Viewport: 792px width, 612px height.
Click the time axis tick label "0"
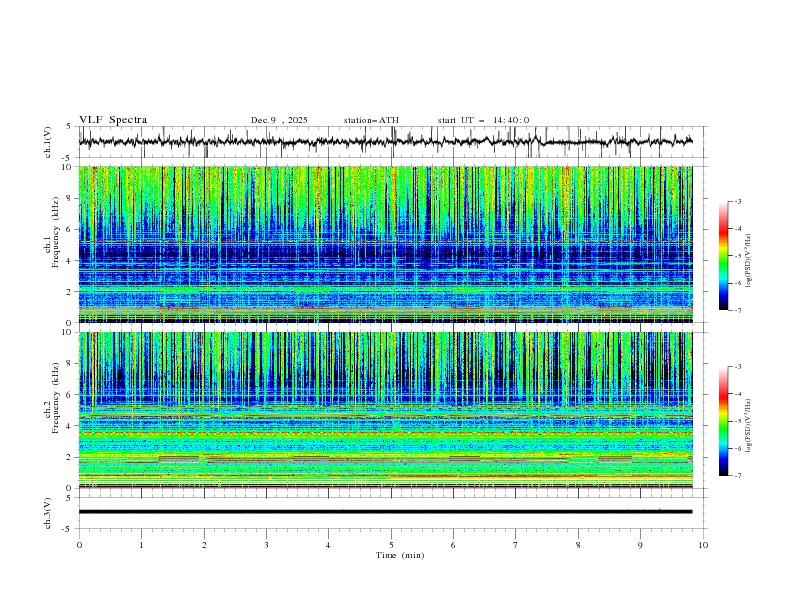(x=79, y=545)
